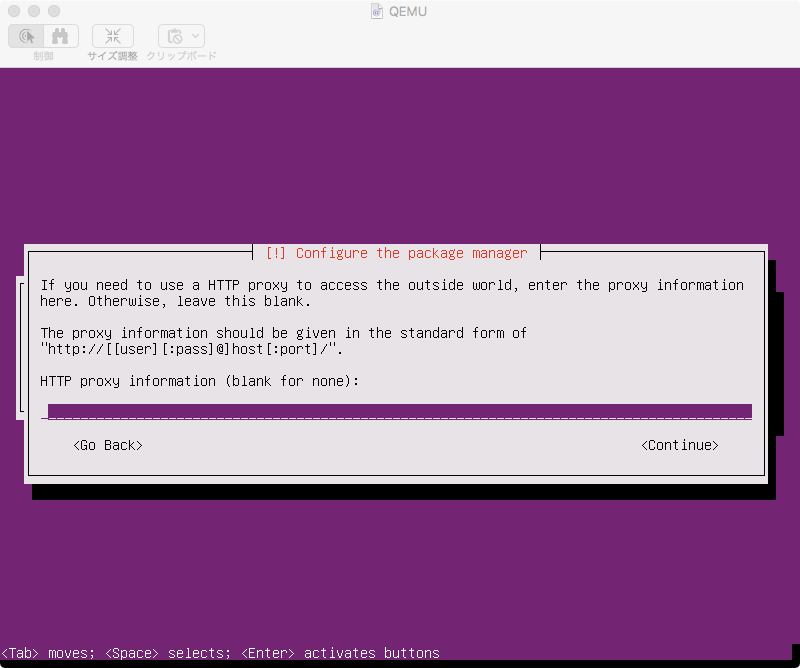Click the clipboard (クリップボード) icon
This screenshot has height=668, width=800.
pos(174,36)
